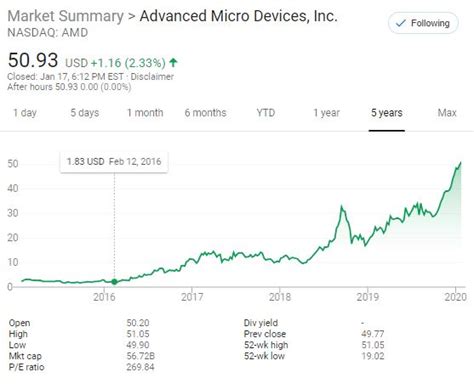Open the Disclaimer link

152,77
